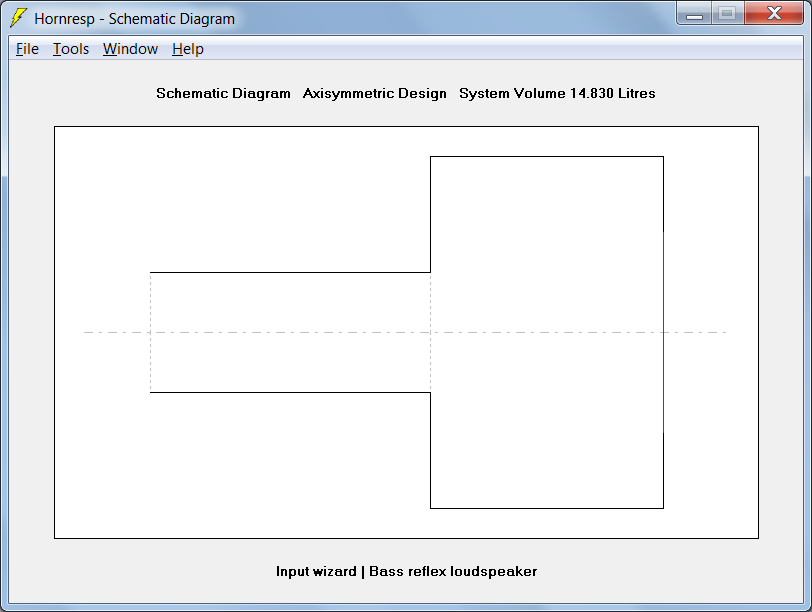The image size is (812, 612).
Task: Minimize the Schematic Diagram window
Action: tap(694, 13)
